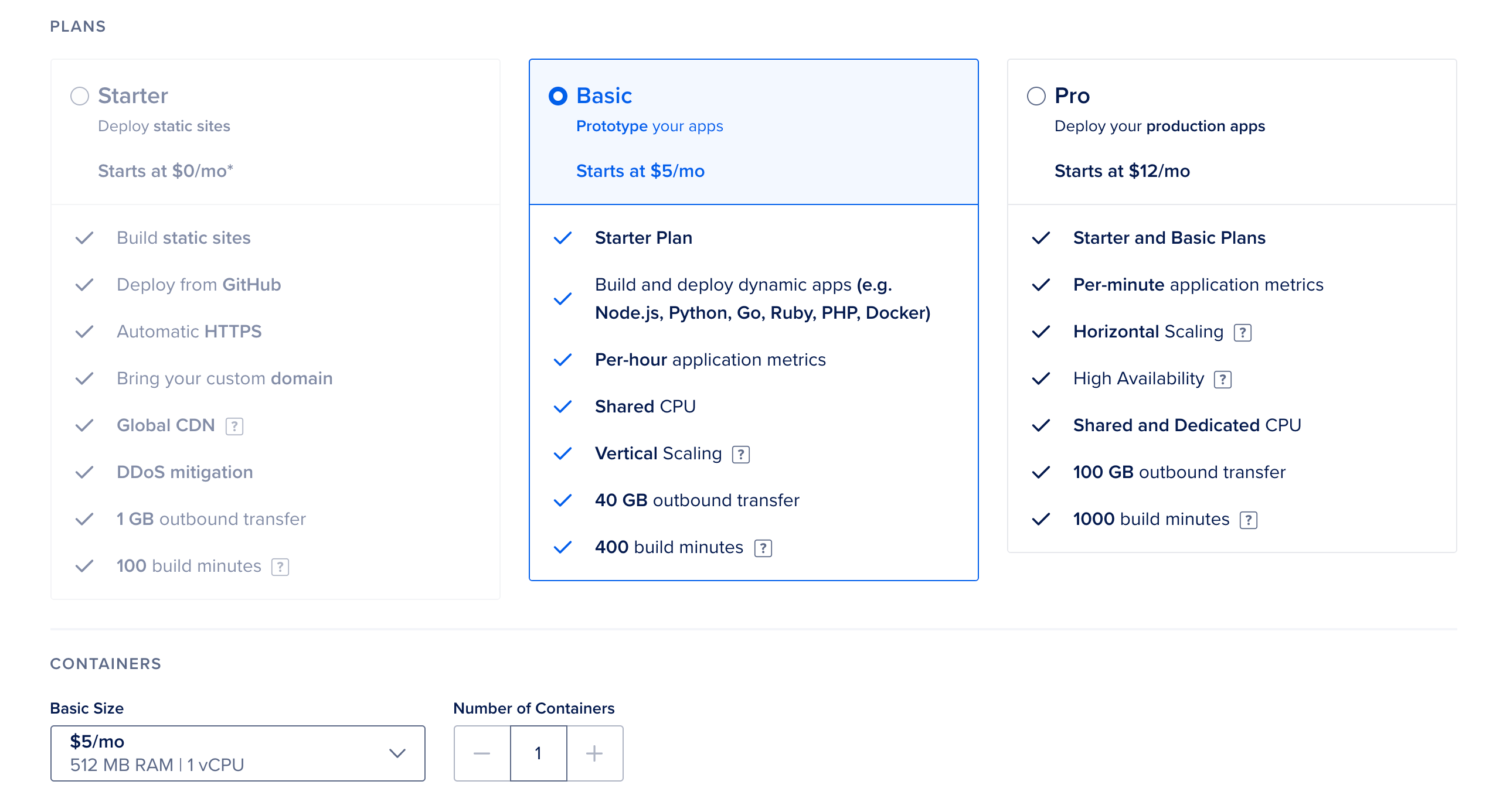Click the Starter plan title
Viewport: 1503px width, 812px height.
tap(133, 95)
